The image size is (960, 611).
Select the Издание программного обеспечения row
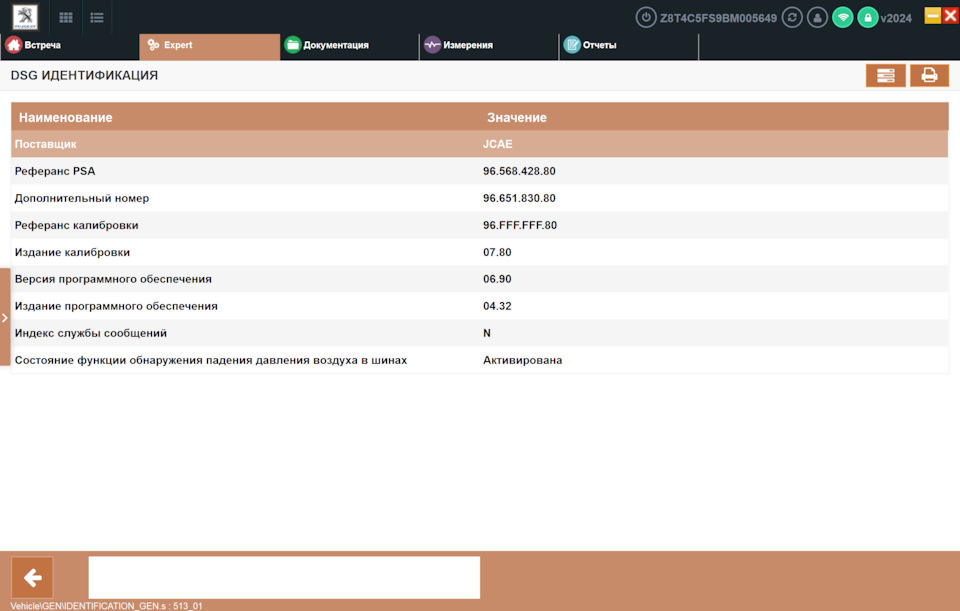(479, 306)
